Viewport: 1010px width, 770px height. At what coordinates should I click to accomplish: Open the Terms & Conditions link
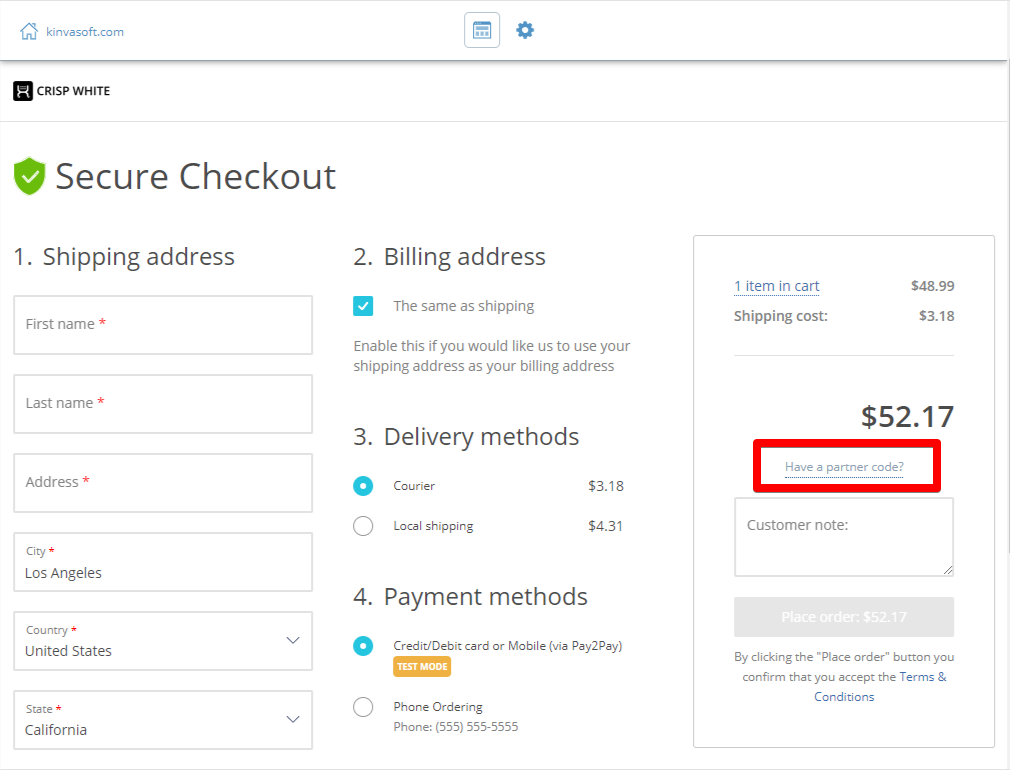(879, 687)
